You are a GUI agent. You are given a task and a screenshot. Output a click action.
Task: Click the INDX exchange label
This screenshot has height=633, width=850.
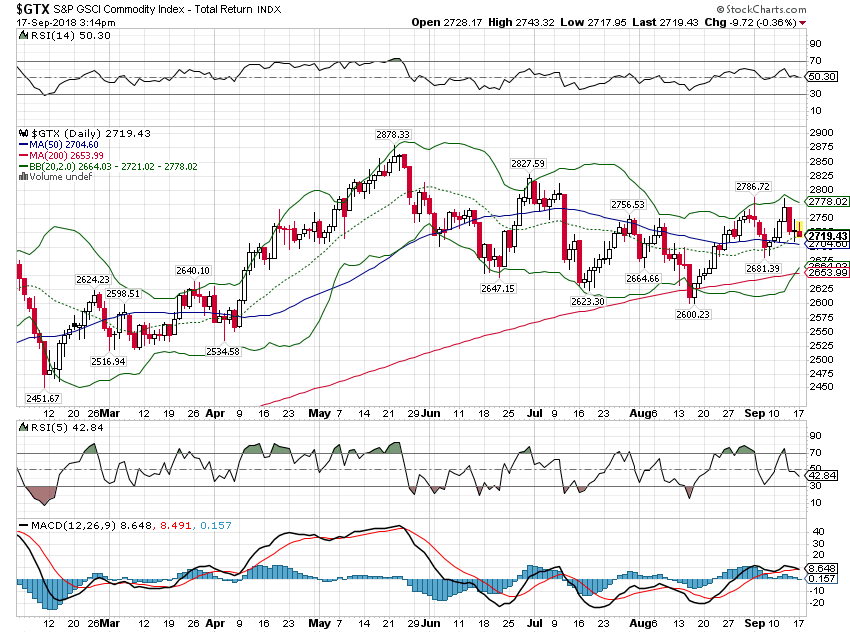(269, 9)
